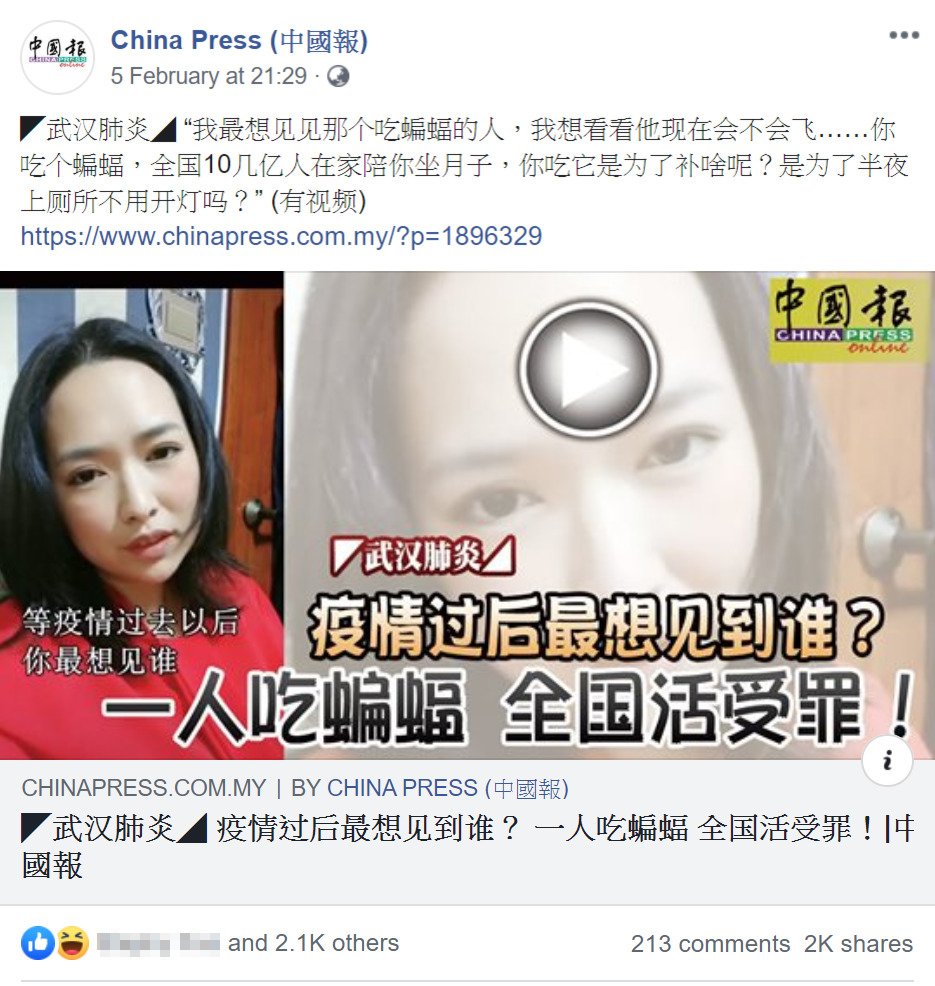Click the China Press logo watermark in video
The image size is (935, 986).
[x=843, y=319]
